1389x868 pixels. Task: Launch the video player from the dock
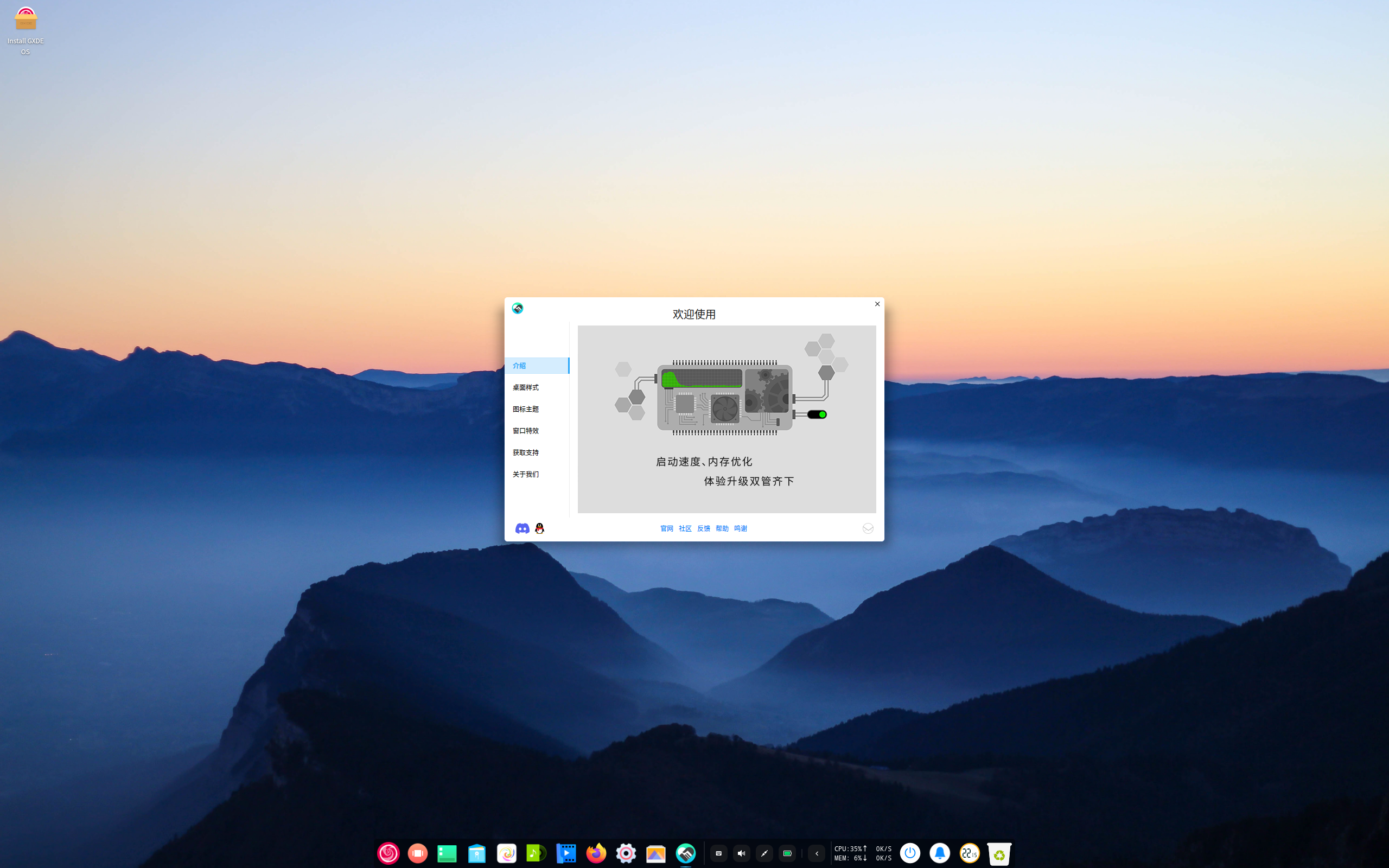566,853
